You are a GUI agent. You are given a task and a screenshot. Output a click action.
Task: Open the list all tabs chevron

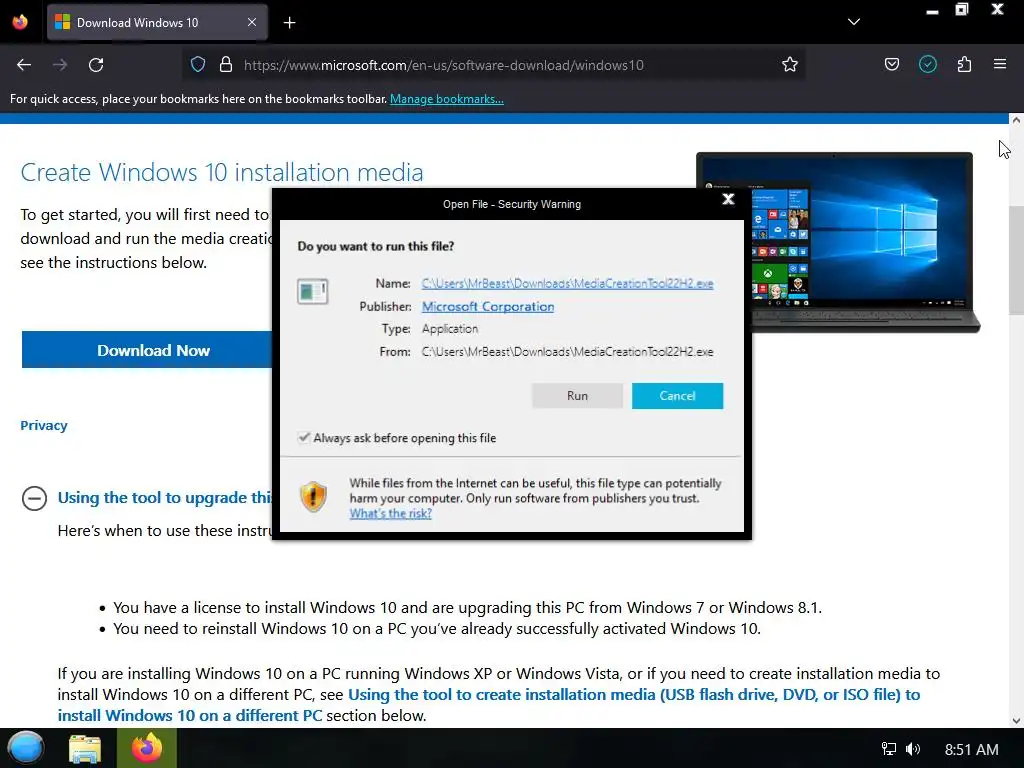(x=854, y=22)
